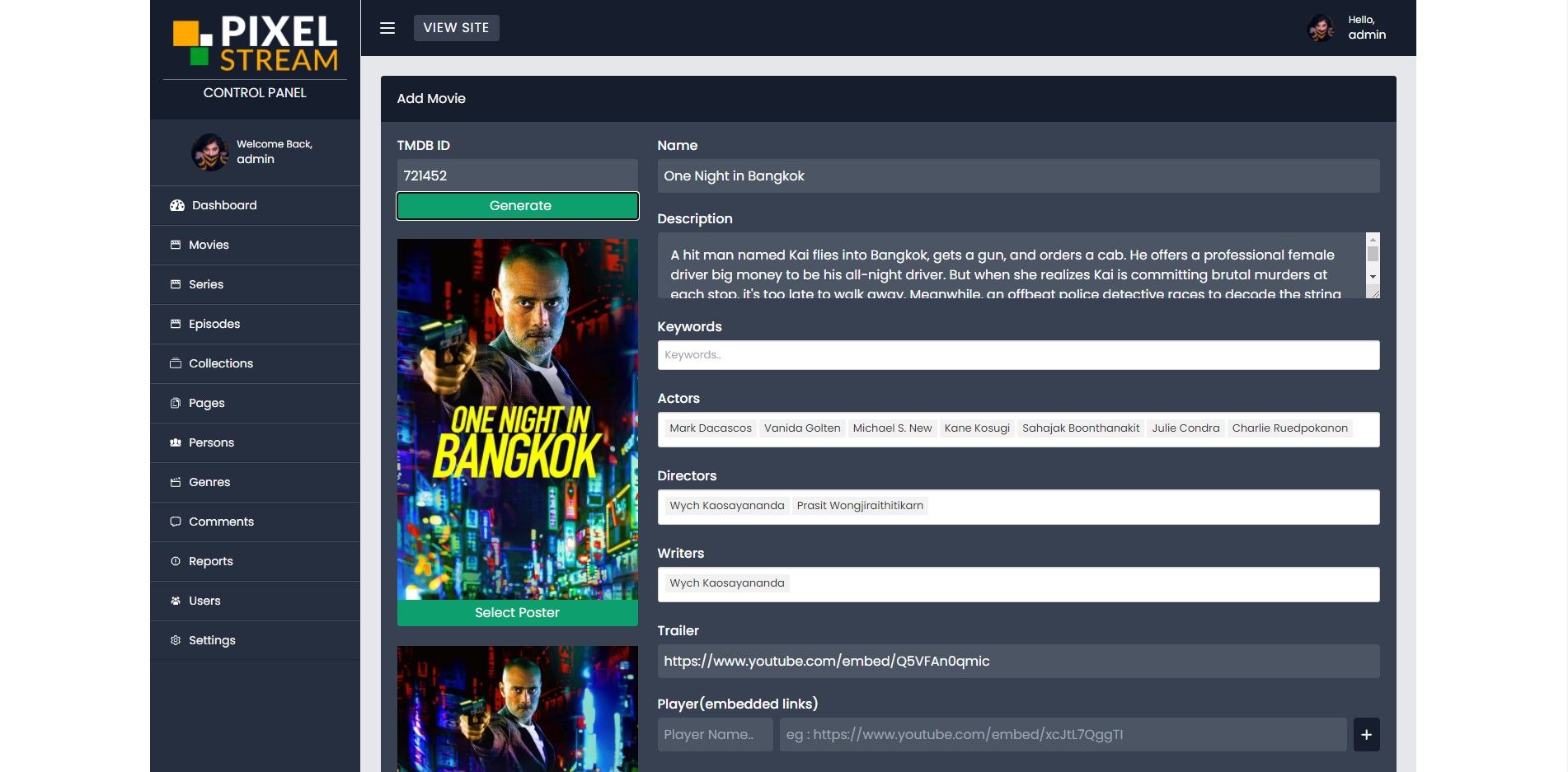
Task: Select the Sahajak Boonthanakit actor tag
Action: (1081, 428)
